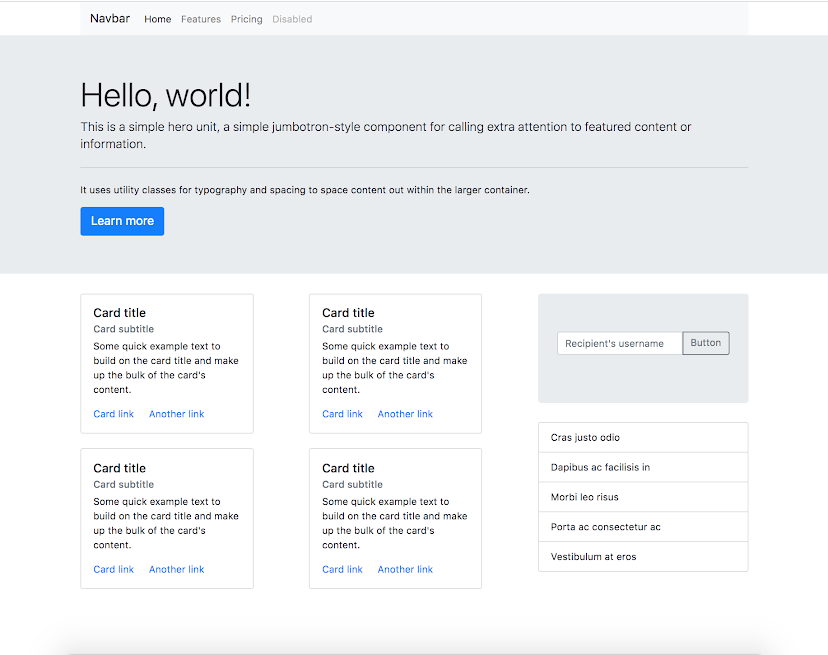Go to the Pricing tab
Screen dimensions: 828x655
[x=246, y=18]
